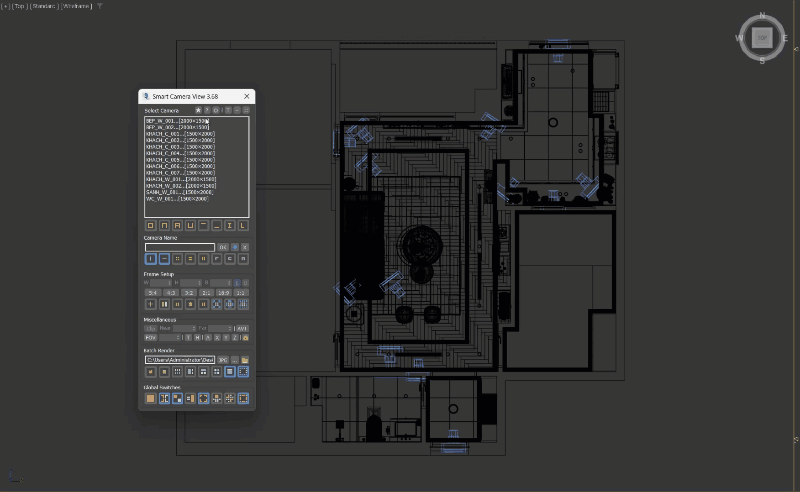Screen dimensions: 800x492
Task: Click the ViewCube Top face
Action: click(762, 38)
